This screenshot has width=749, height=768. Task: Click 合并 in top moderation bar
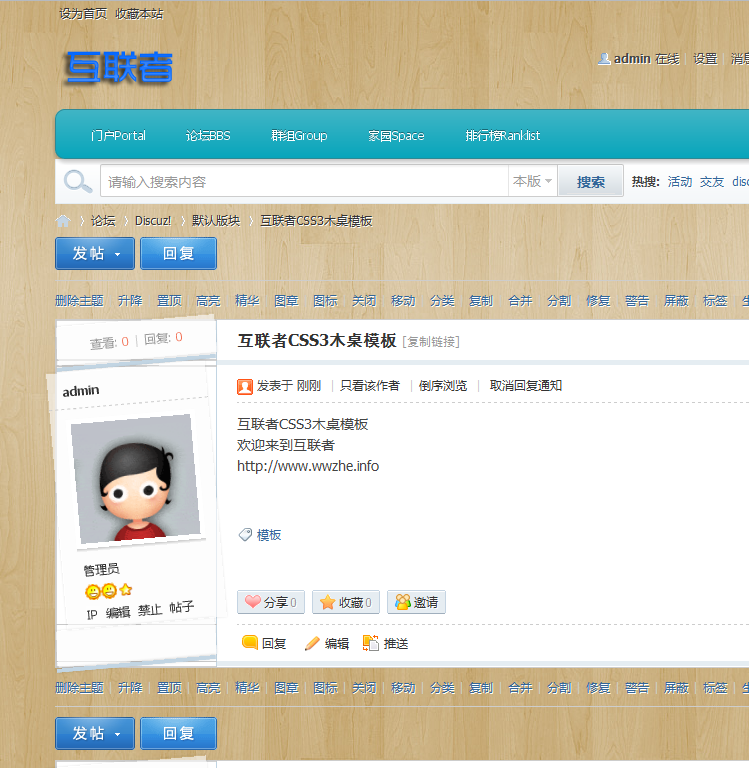click(x=520, y=300)
